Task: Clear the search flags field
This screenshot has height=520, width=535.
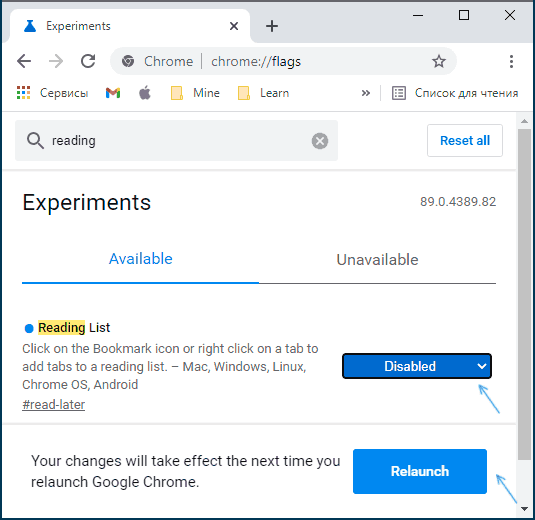Action: (x=320, y=141)
